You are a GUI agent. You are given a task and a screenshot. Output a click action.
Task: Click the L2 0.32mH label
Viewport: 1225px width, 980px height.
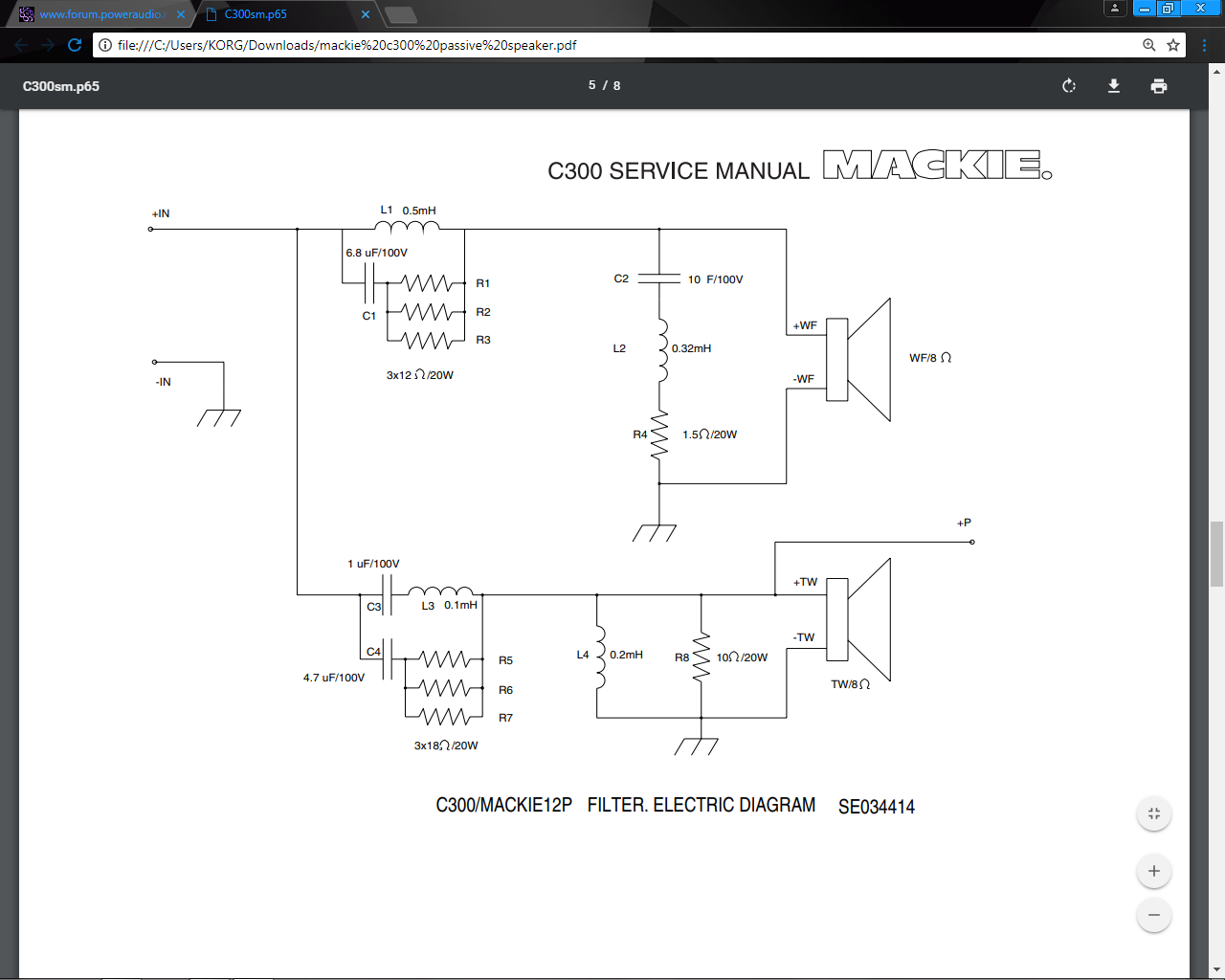point(662,348)
